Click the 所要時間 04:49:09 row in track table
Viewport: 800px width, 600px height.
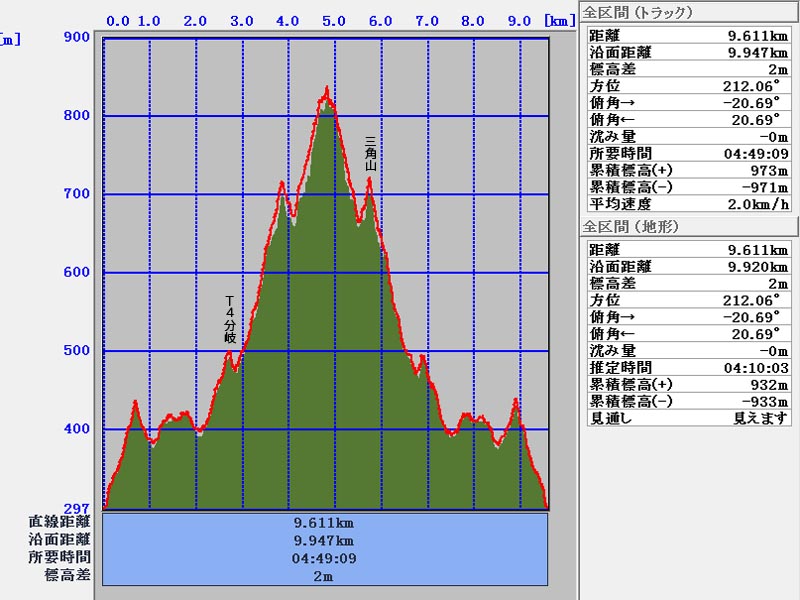[x=687, y=153]
